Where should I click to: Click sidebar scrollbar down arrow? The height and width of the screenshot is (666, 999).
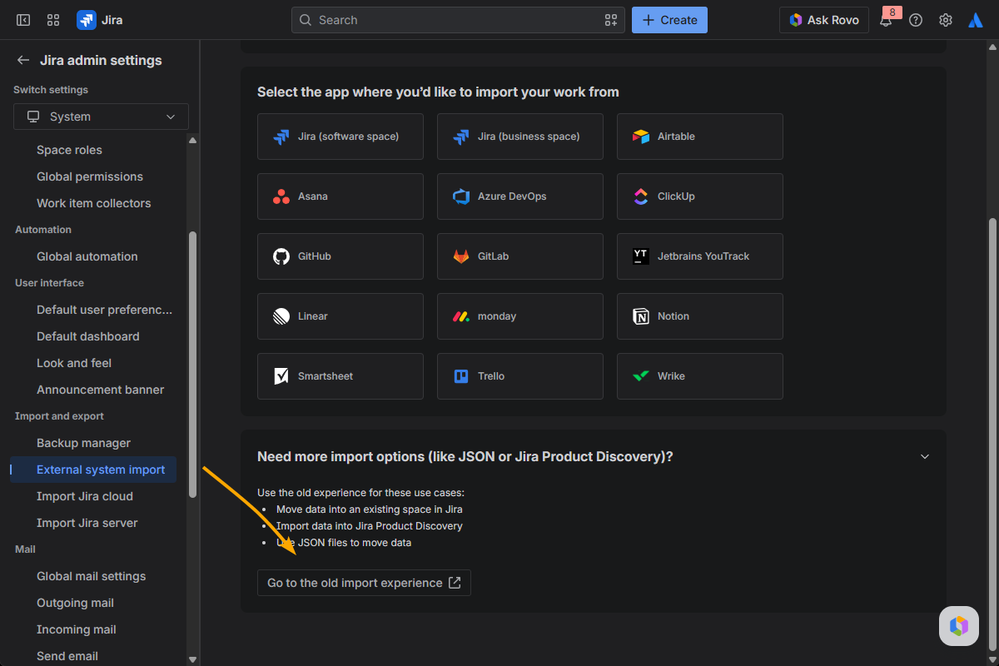point(192,660)
